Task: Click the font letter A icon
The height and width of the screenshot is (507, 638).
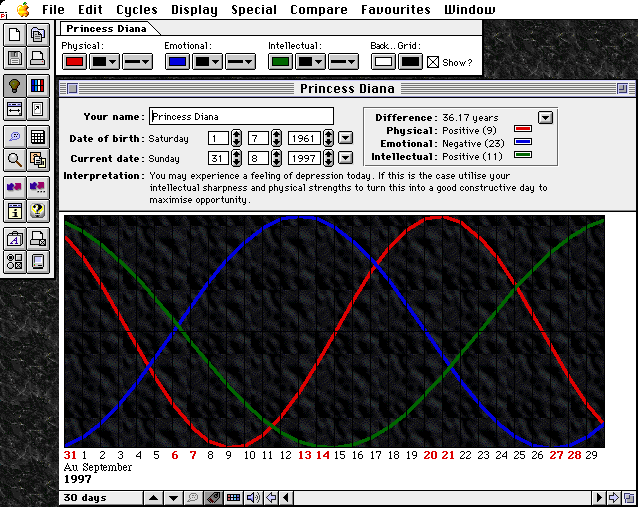Action: tap(15, 239)
